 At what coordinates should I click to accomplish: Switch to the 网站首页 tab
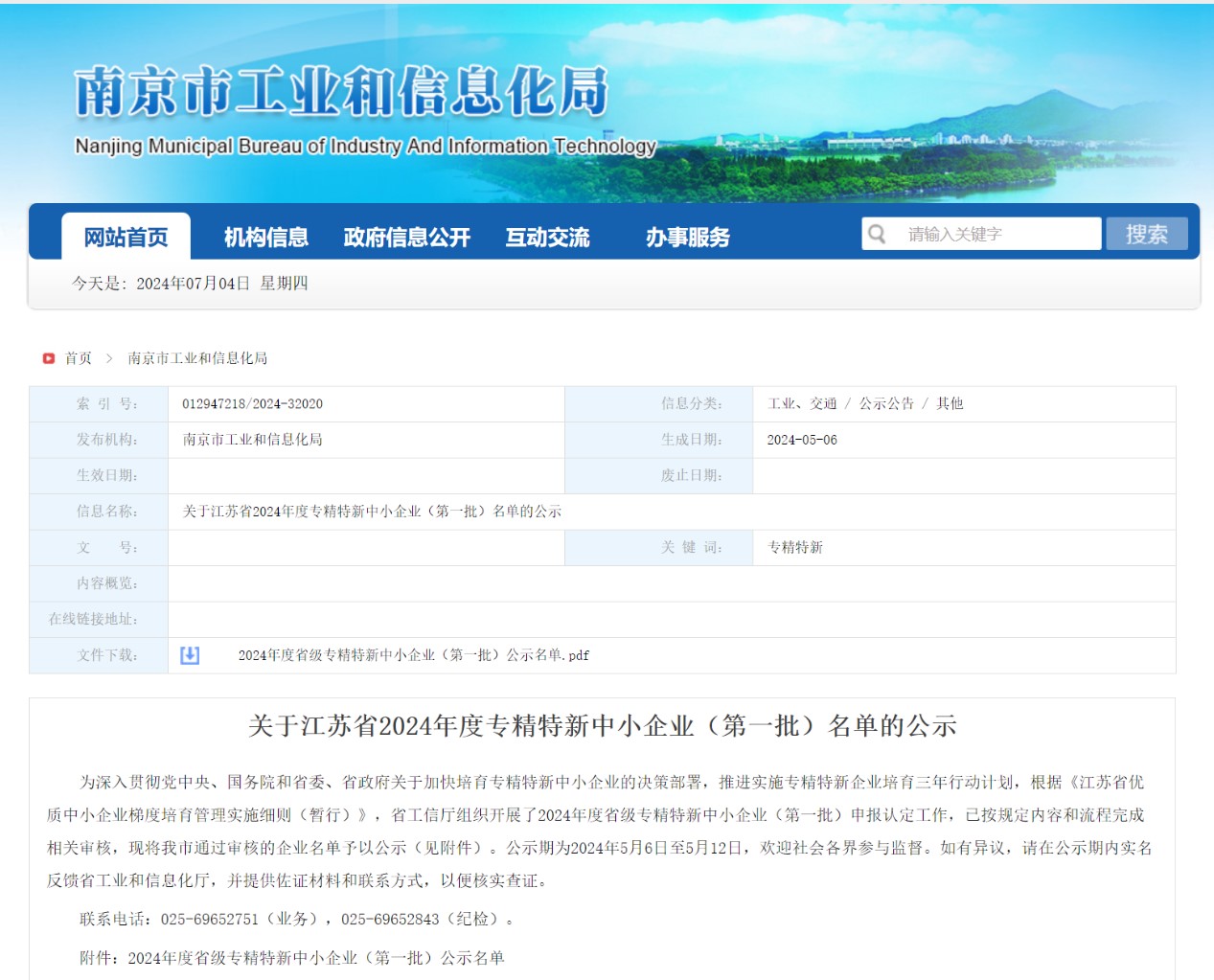(x=126, y=237)
